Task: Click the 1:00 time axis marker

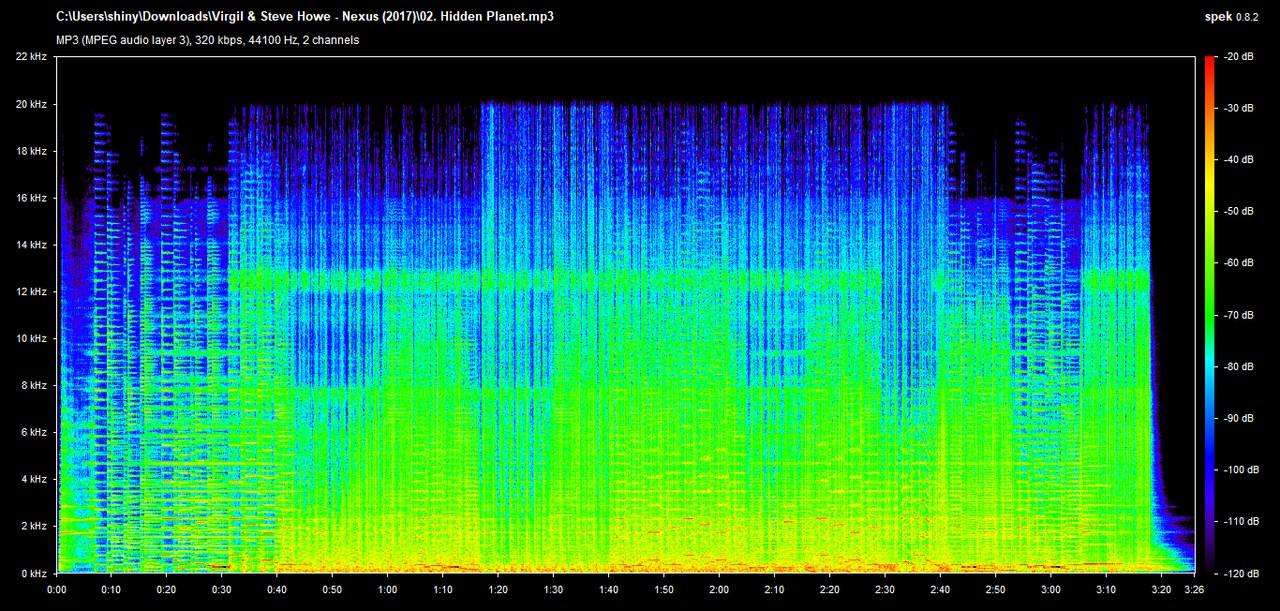Action: (388, 590)
